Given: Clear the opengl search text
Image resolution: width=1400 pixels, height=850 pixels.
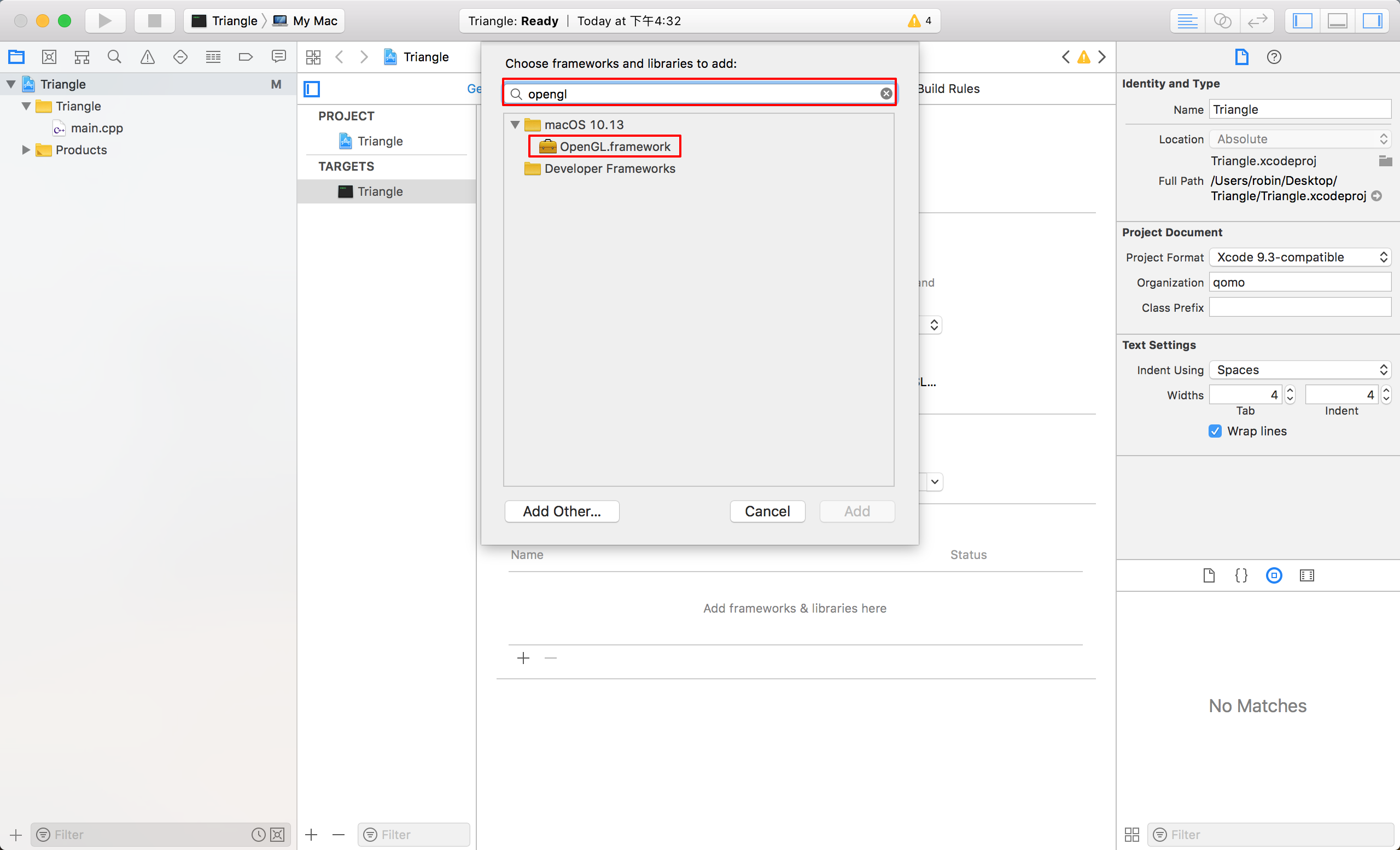Looking at the screenshot, I should [x=886, y=94].
